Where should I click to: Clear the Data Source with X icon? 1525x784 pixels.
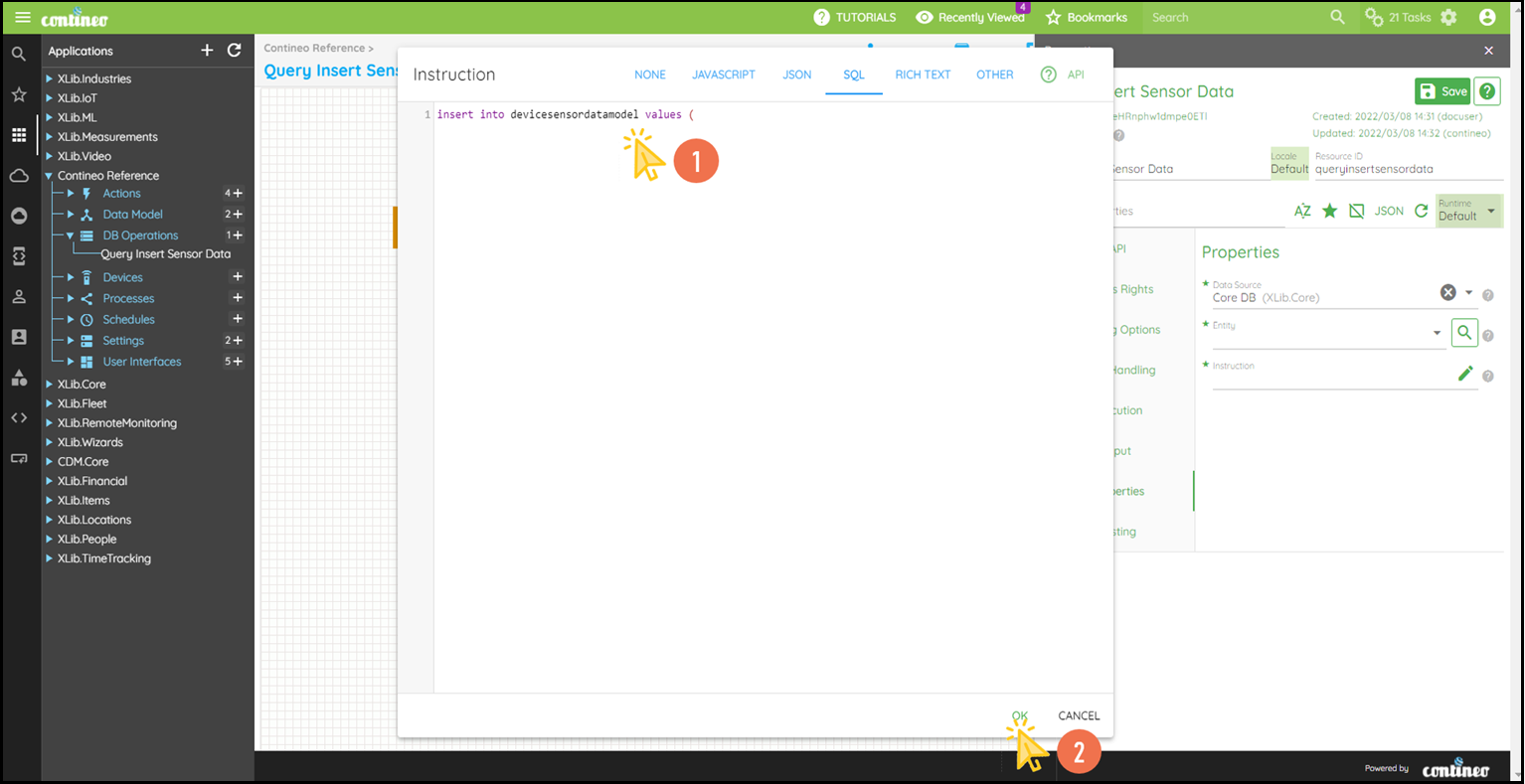[1447, 292]
